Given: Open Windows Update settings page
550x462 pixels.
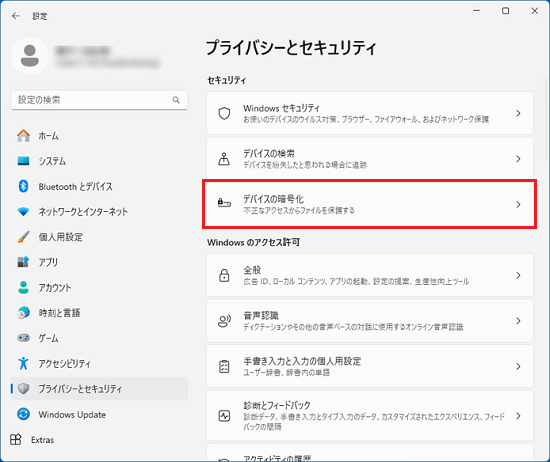Looking at the screenshot, I should pos(100,414).
